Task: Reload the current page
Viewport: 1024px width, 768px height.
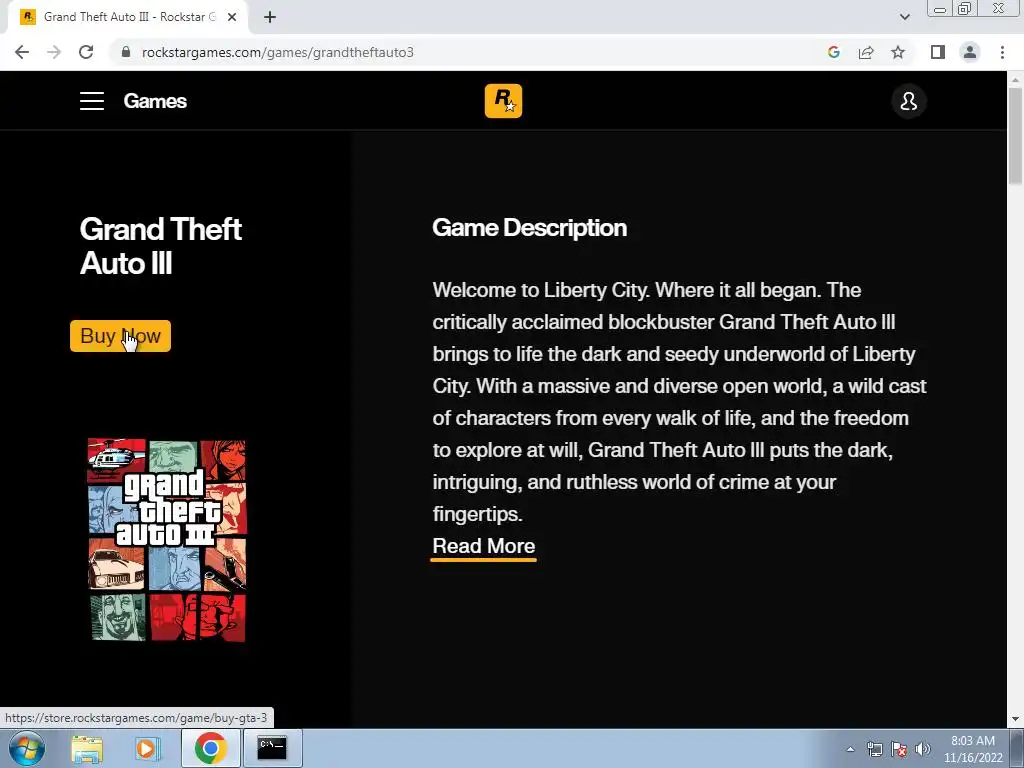Action: pos(86,52)
